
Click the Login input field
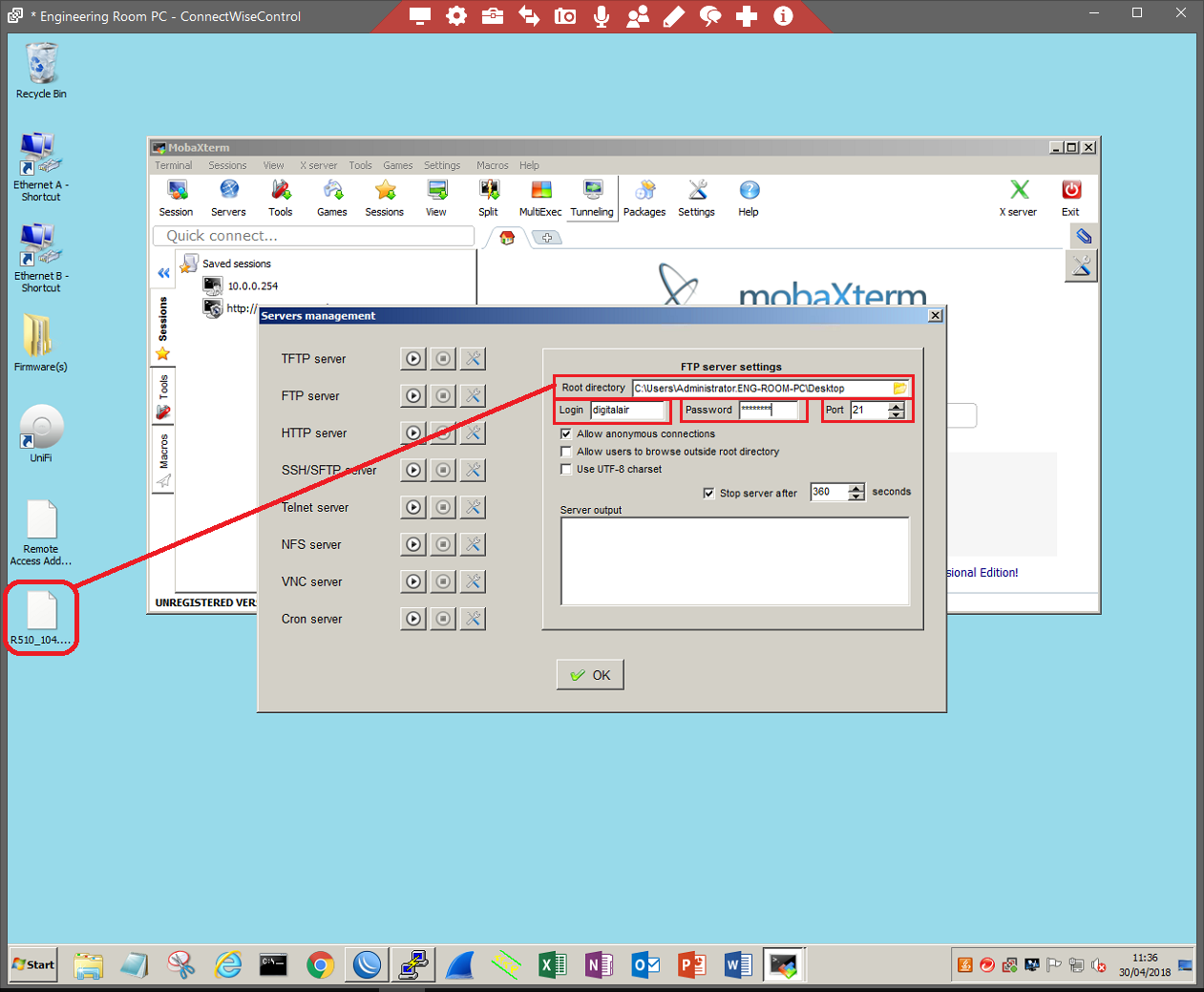pyautogui.click(x=627, y=410)
